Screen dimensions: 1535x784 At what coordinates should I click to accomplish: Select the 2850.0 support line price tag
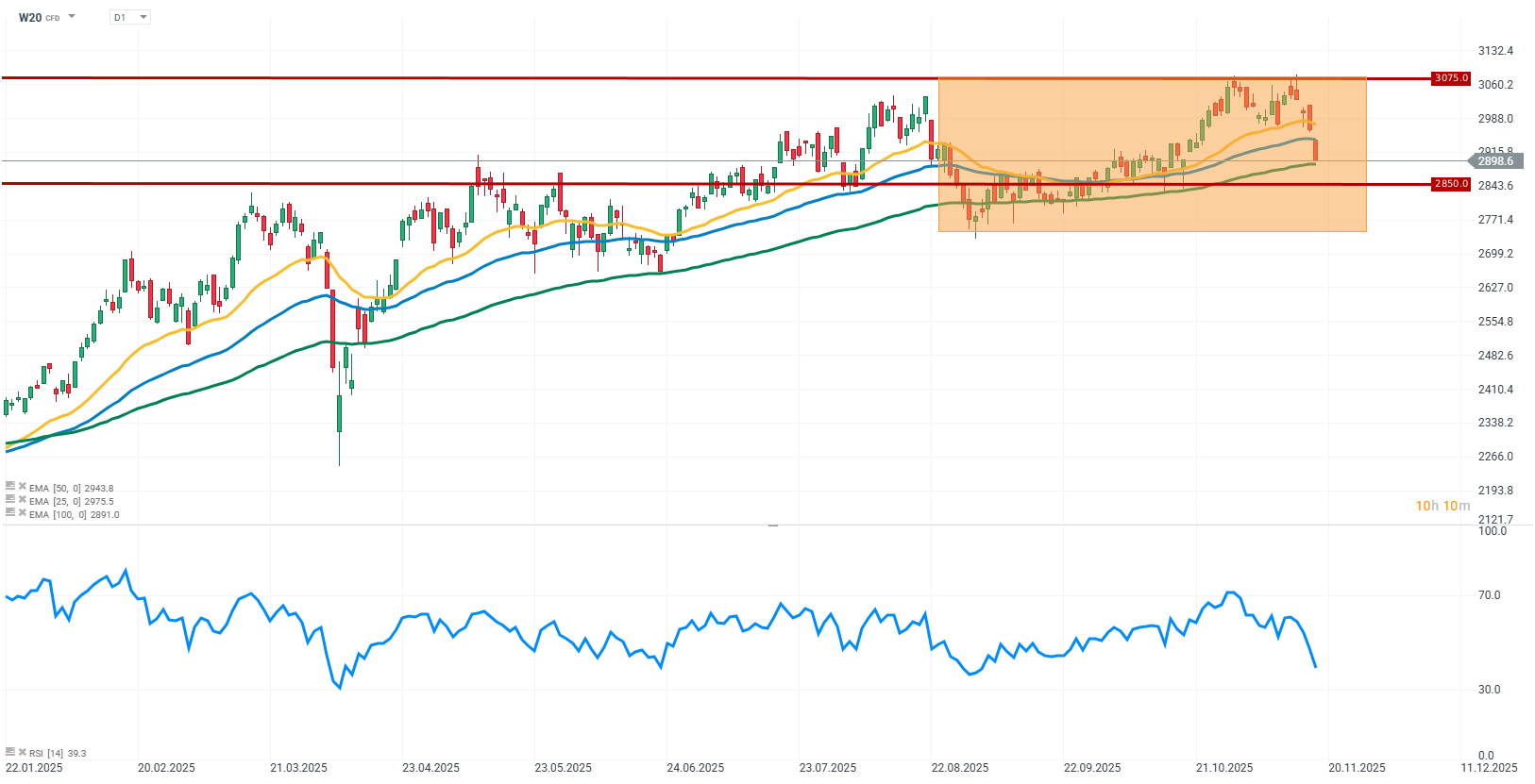coord(1450,184)
